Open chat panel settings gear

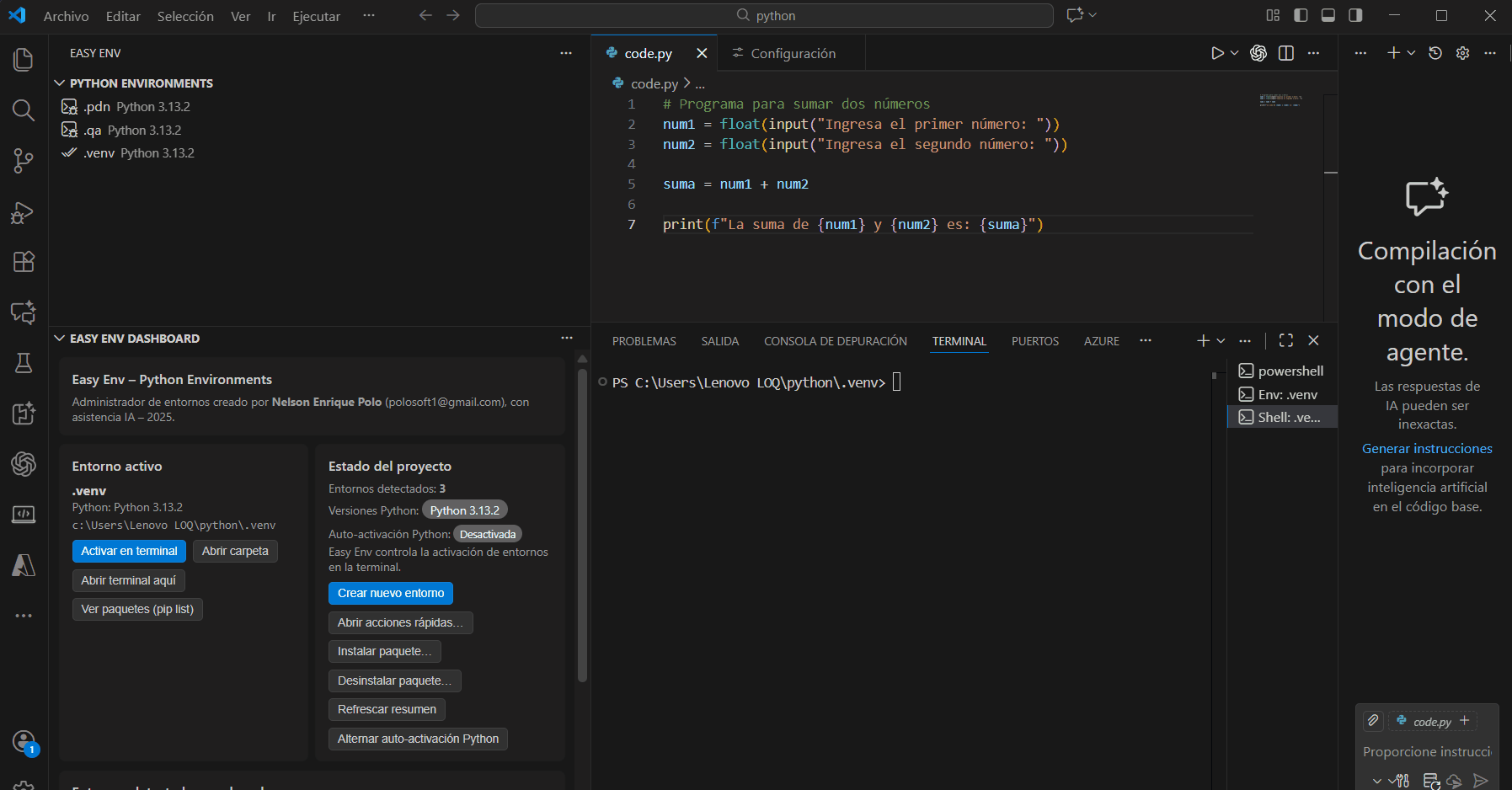click(x=1463, y=53)
